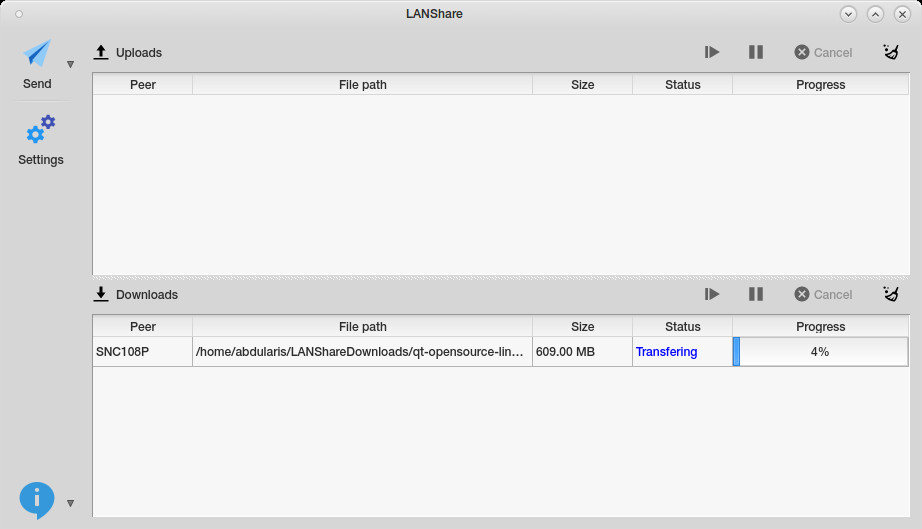
Task: Open the blue info bubble icon
Action: pos(37,500)
